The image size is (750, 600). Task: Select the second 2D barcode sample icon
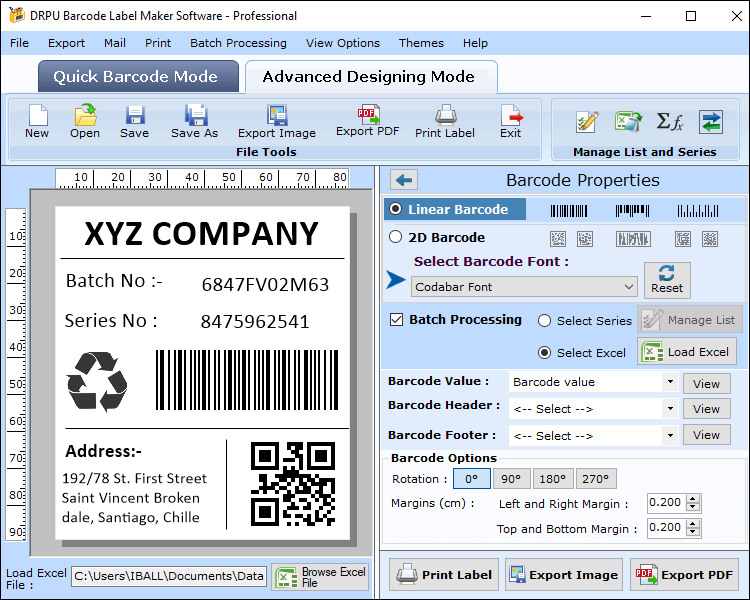pyautogui.click(x=585, y=239)
